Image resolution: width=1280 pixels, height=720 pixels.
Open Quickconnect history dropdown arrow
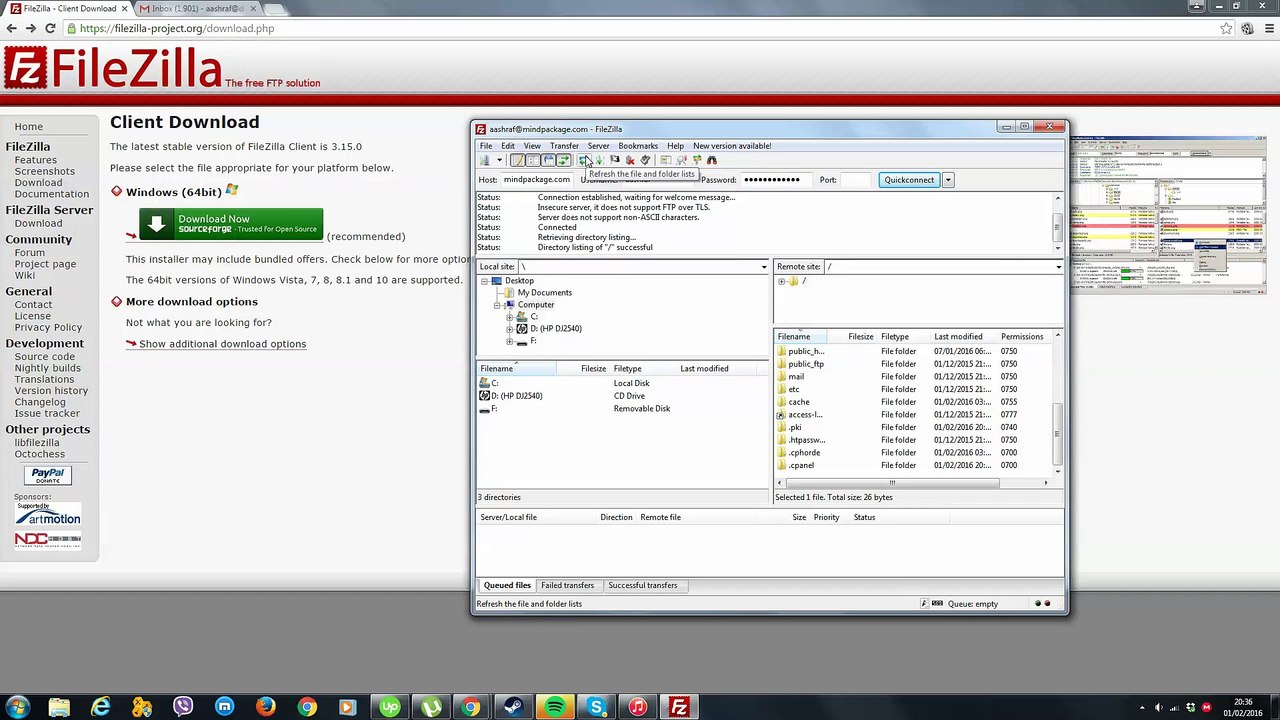(x=948, y=180)
